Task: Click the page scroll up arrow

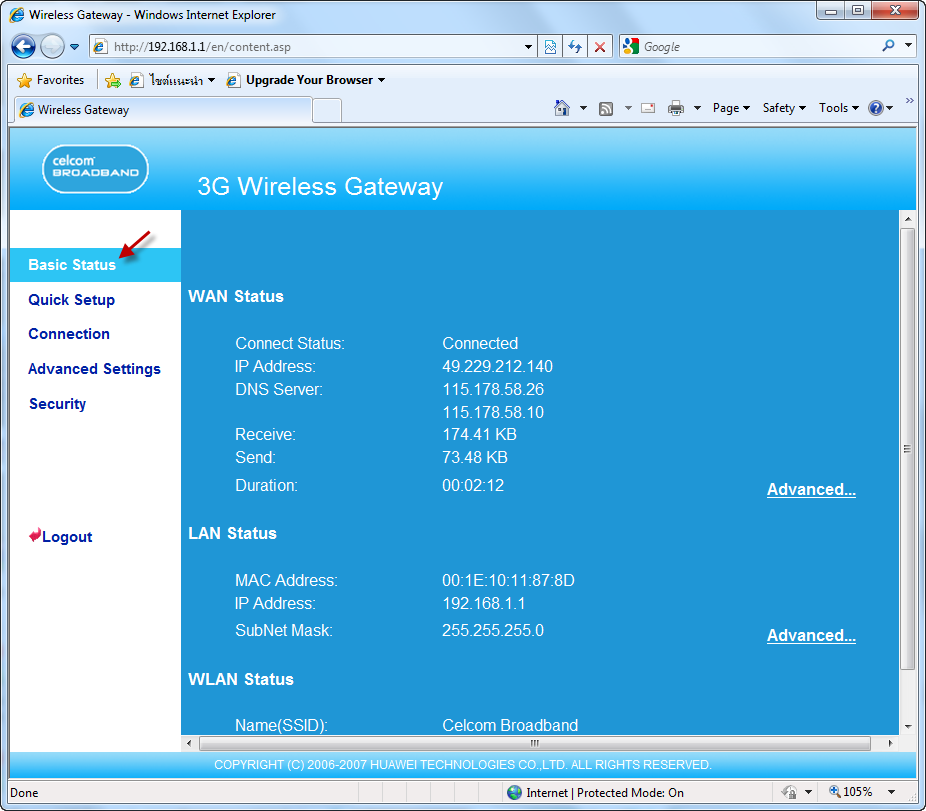Action: [907, 219]
